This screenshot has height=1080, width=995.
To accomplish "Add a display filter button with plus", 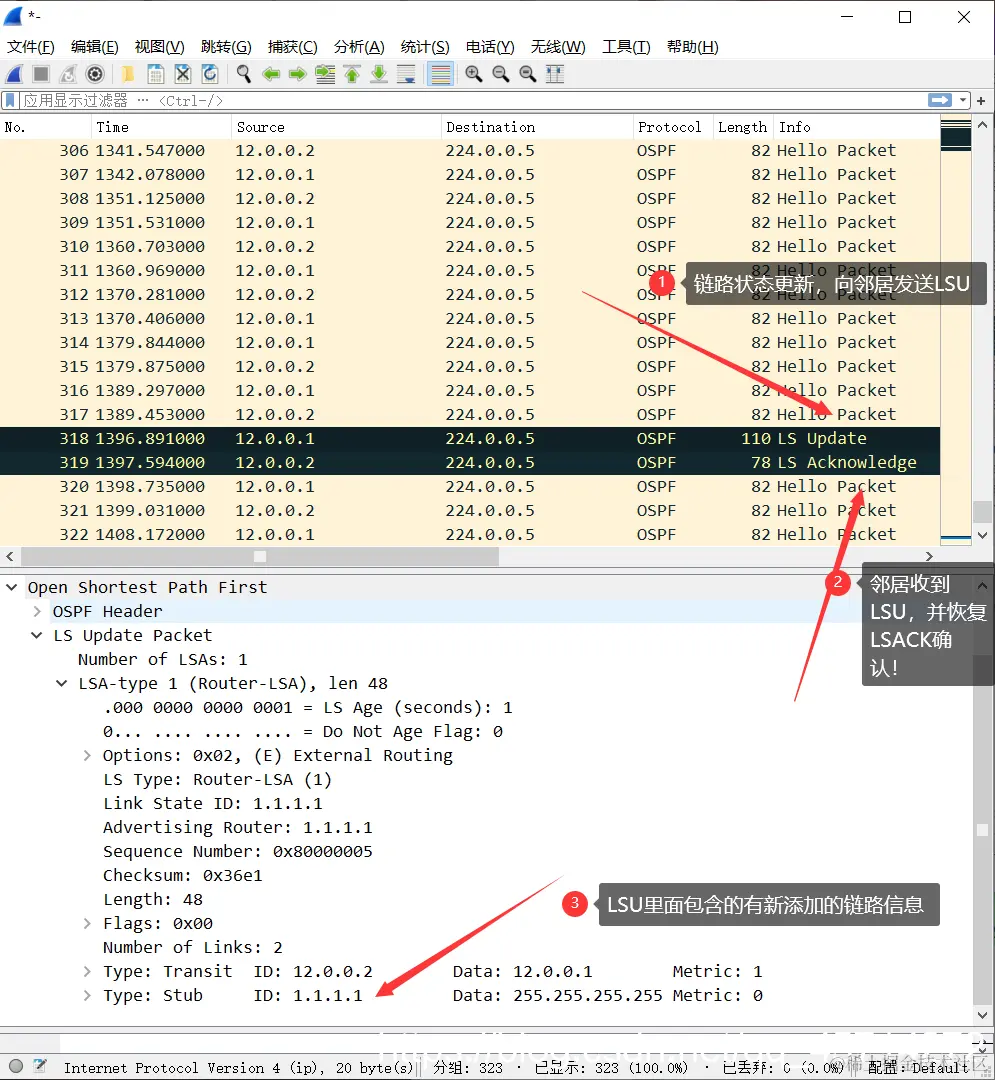I will pyautogui.click(x=981, y=101).
